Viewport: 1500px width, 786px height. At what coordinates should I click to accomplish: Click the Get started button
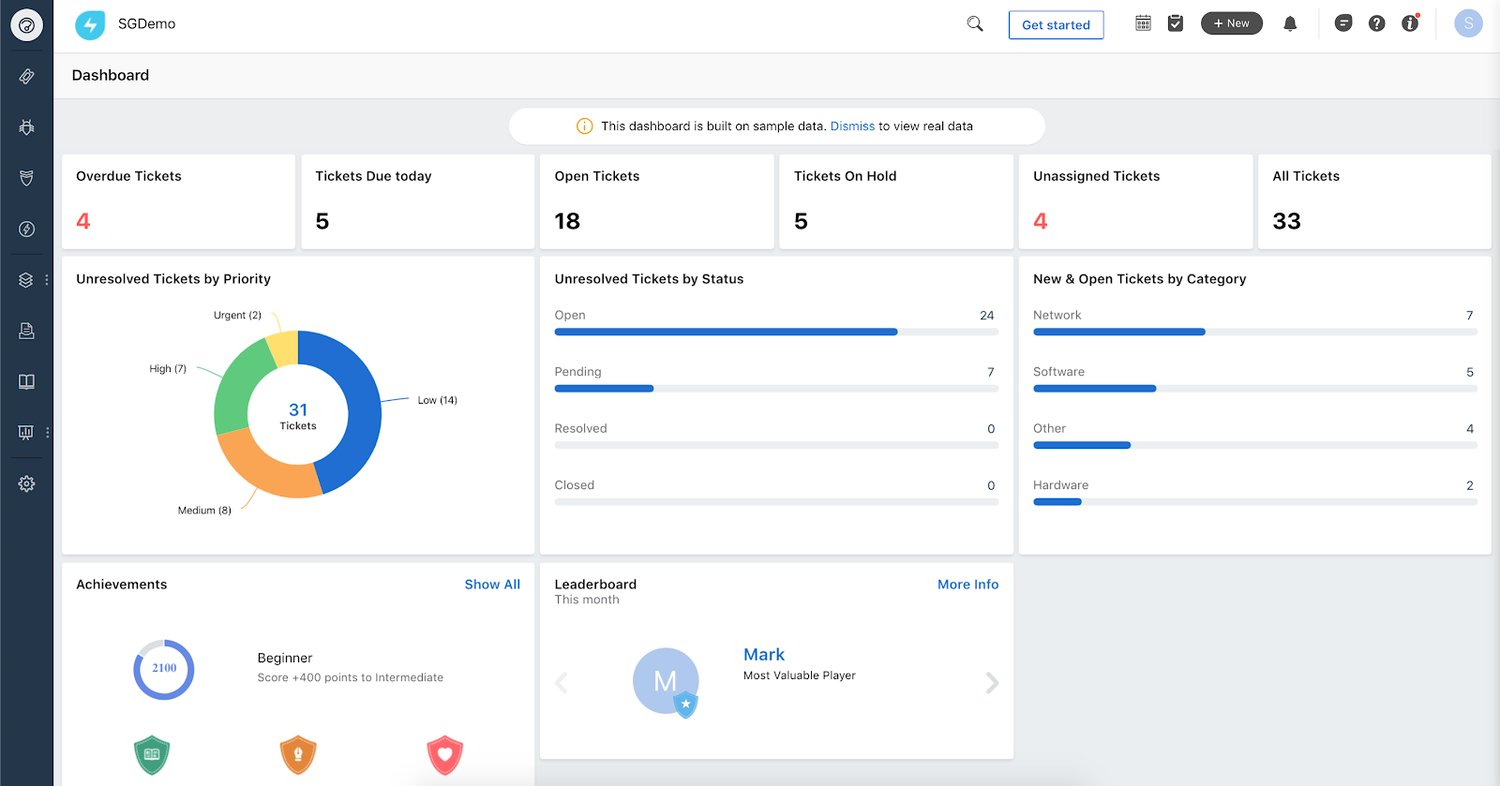(x=1056, y=24)
